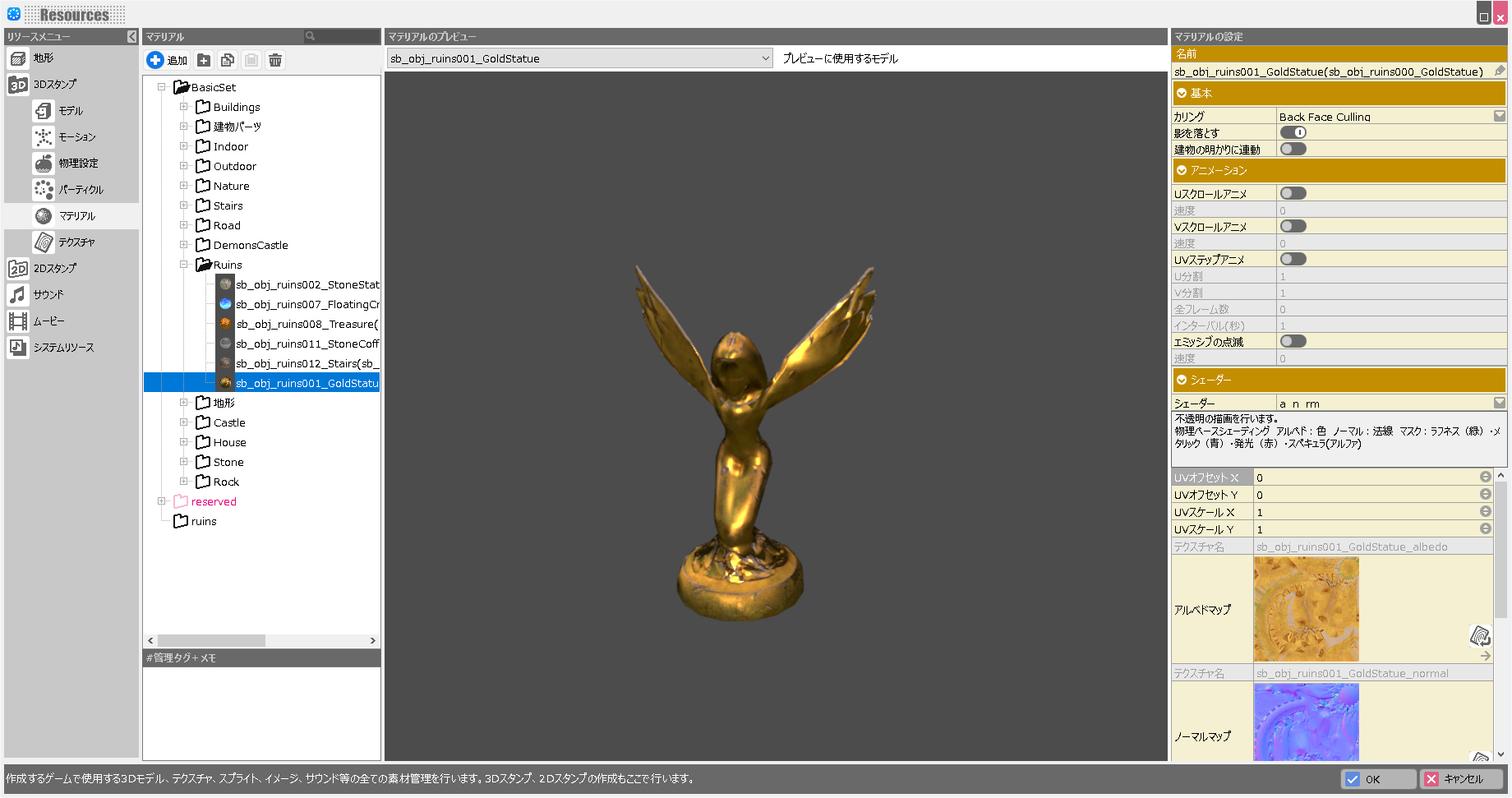The image size is (1512, 798).
Task: Click the OK button
Action: point(1378,779)
